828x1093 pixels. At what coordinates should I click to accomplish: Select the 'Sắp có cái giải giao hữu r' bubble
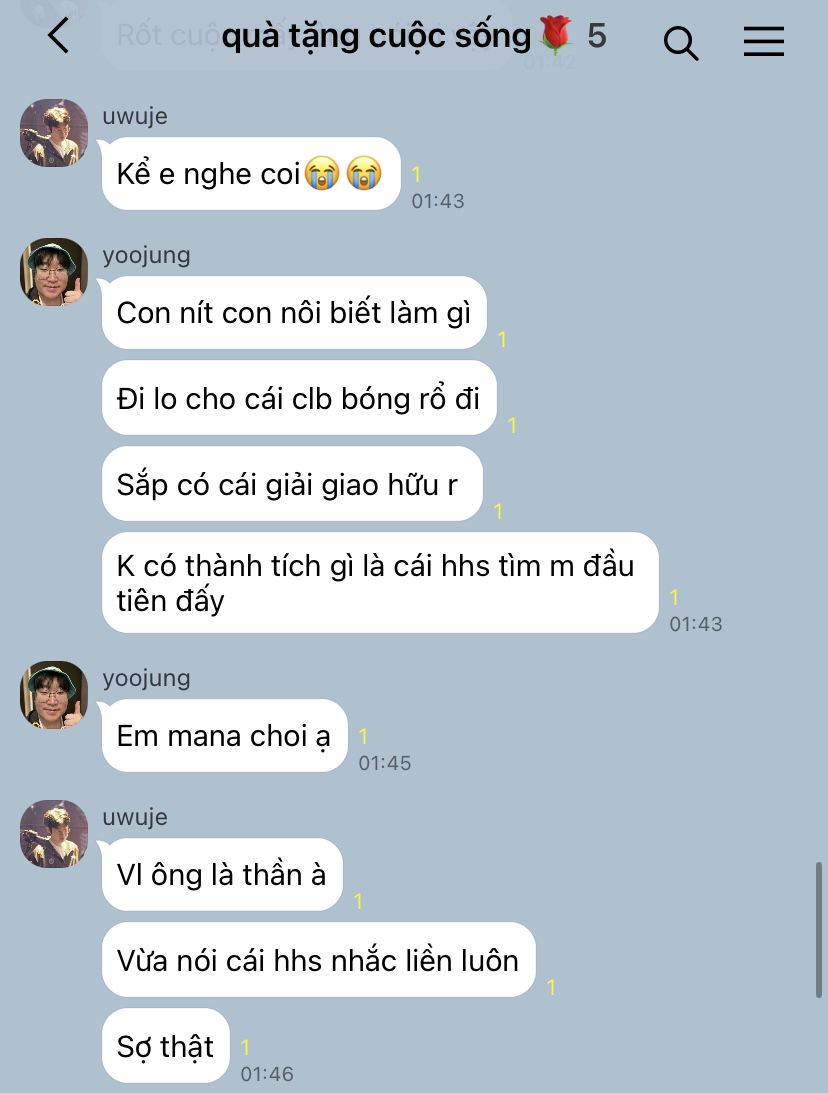click(x=292, y=484)
